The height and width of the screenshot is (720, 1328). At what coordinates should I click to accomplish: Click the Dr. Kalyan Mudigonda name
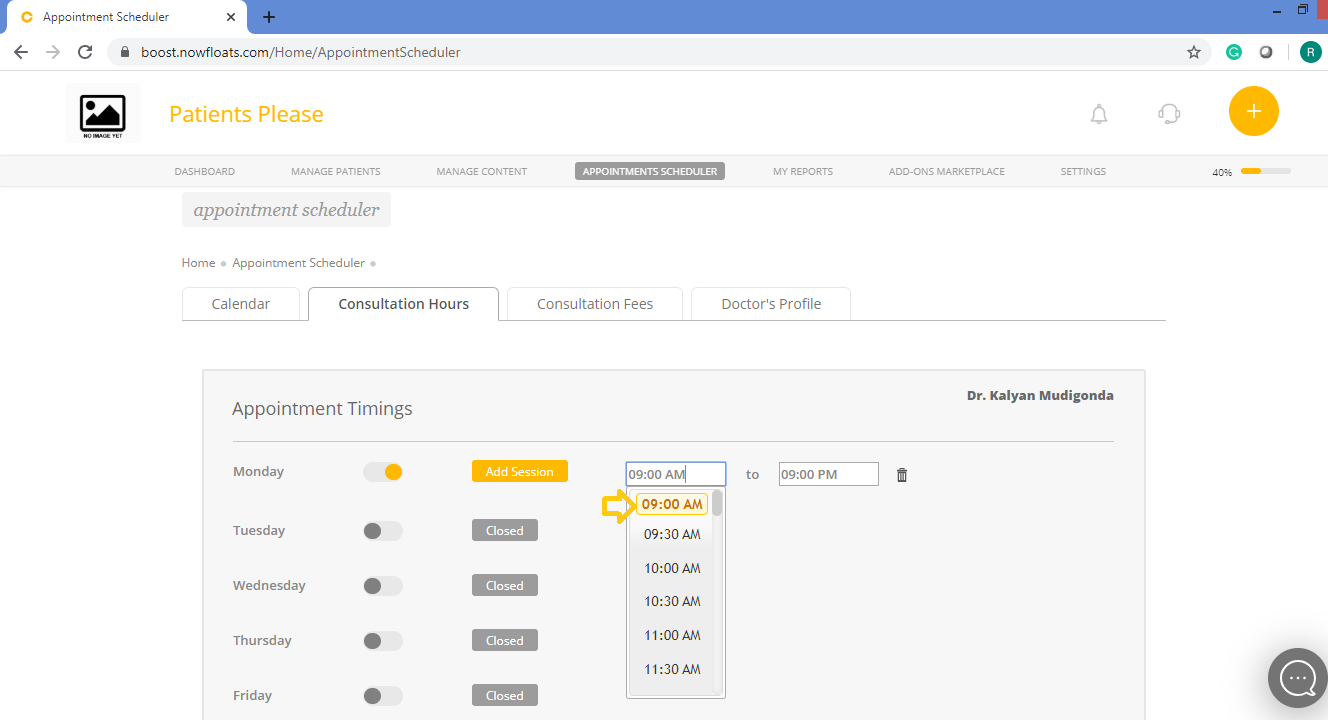(1040, 395)
